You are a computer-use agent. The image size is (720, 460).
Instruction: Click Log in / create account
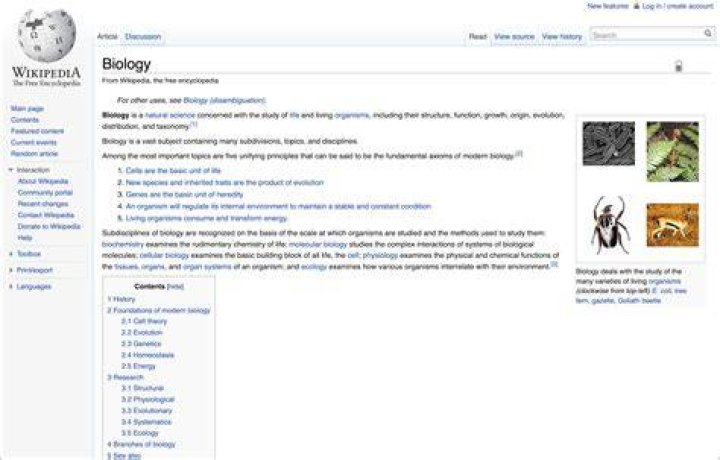678,6
